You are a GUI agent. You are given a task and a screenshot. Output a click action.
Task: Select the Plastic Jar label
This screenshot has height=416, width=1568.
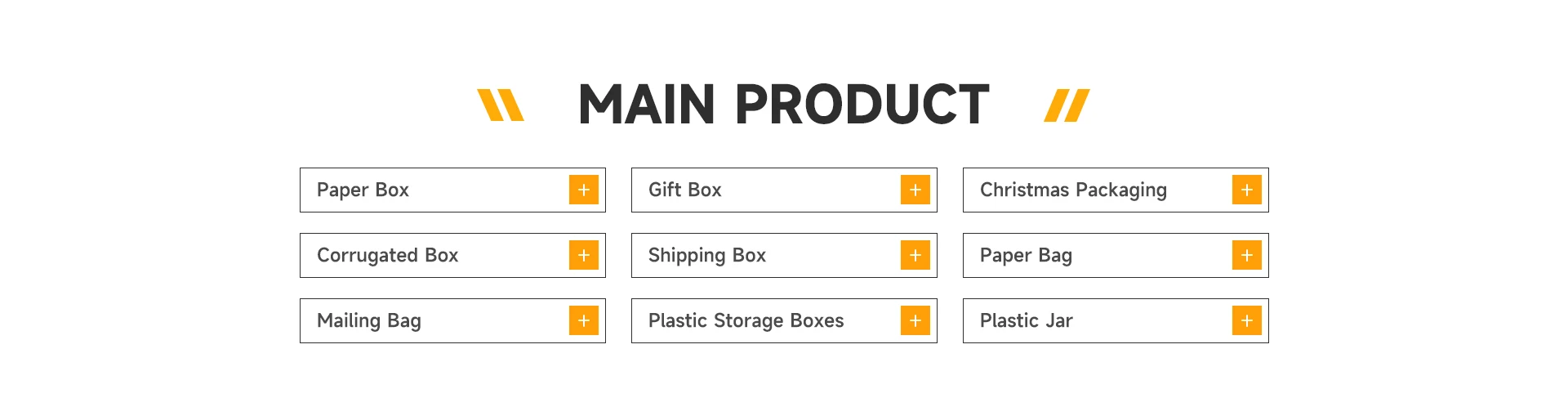pos(1026,320)
